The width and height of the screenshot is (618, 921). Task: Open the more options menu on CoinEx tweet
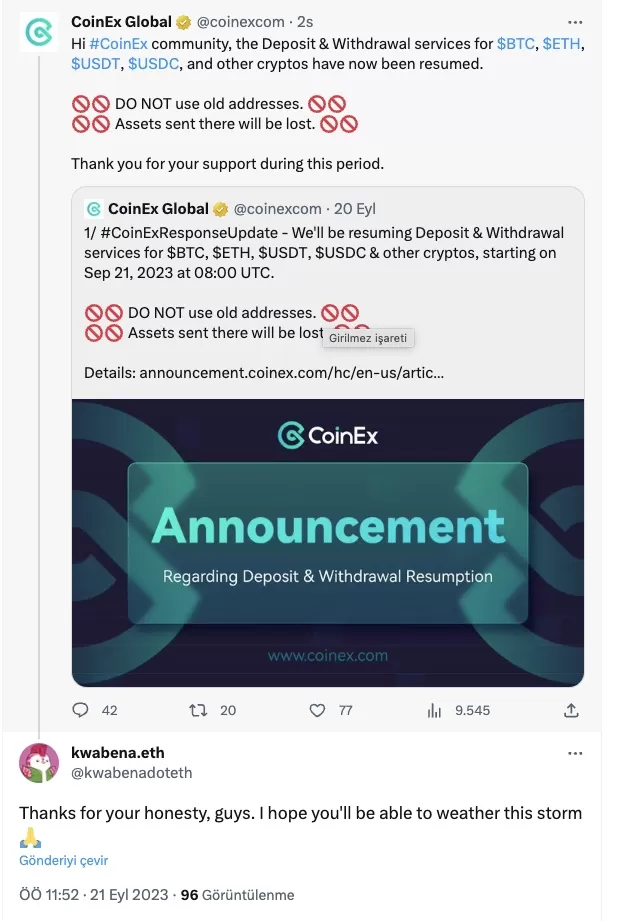575,22
